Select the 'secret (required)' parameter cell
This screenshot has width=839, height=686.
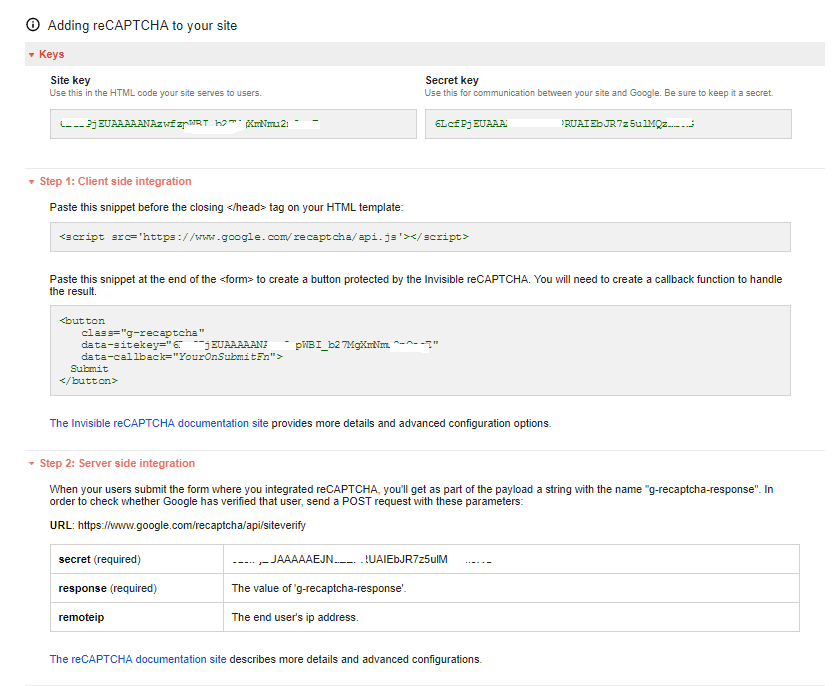tap(100, 559)
